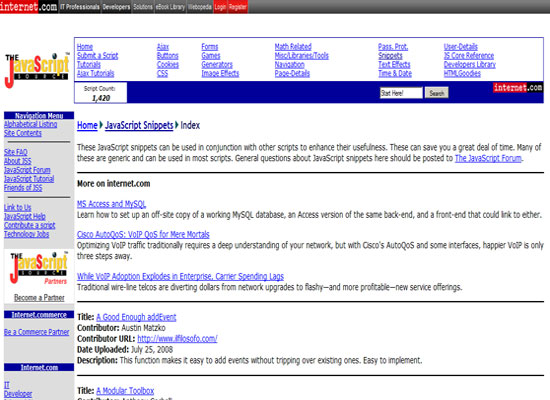
Task: Open the A Modular Toolbox script link
Action: (125, 391)
